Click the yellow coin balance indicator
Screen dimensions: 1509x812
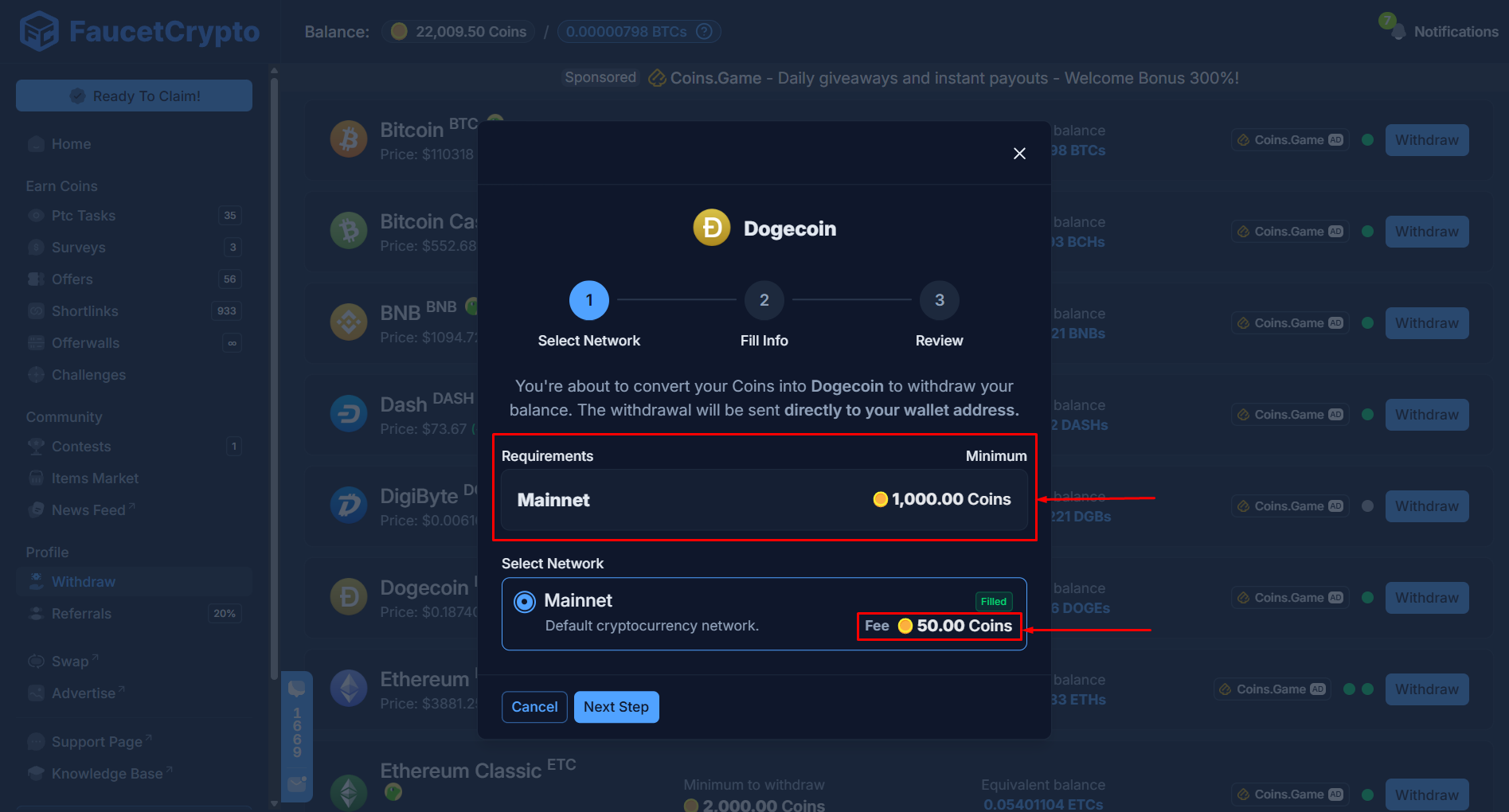point(399,31)
